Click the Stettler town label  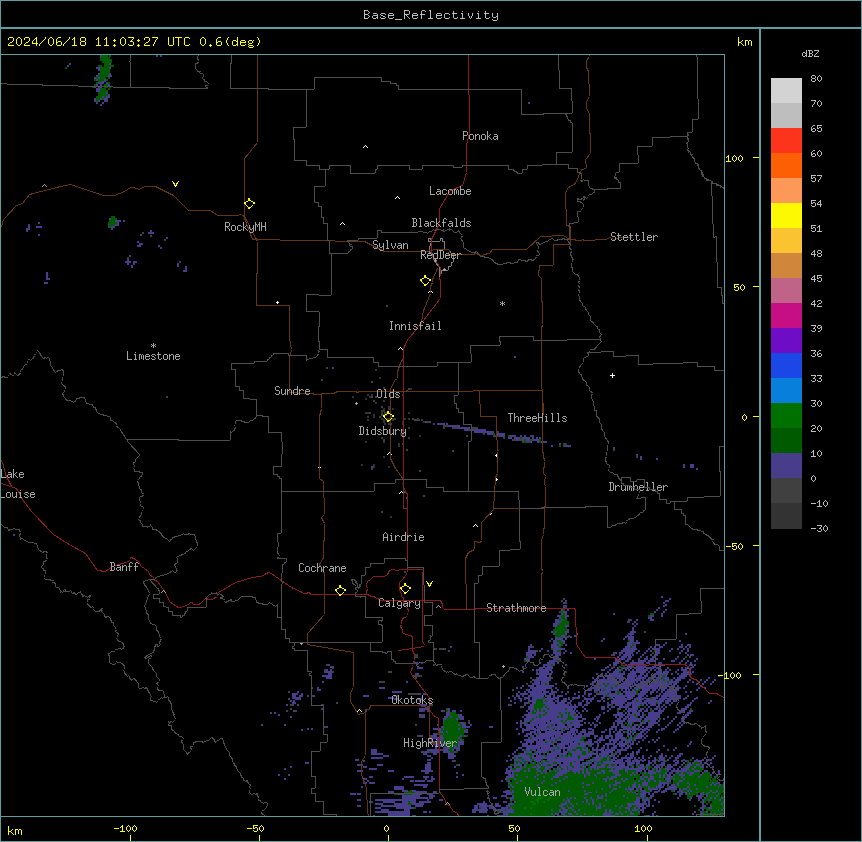pyautogui.click(x=634, y=237)
